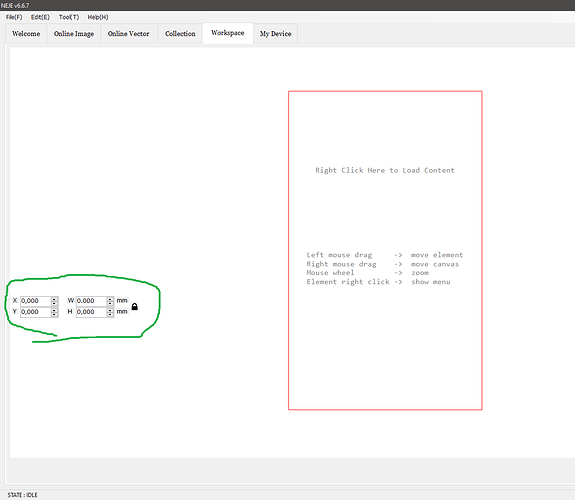Increase the W width value
Image resolution: width=575 pixels, height=500 pixels.
[x=110, y=299]
